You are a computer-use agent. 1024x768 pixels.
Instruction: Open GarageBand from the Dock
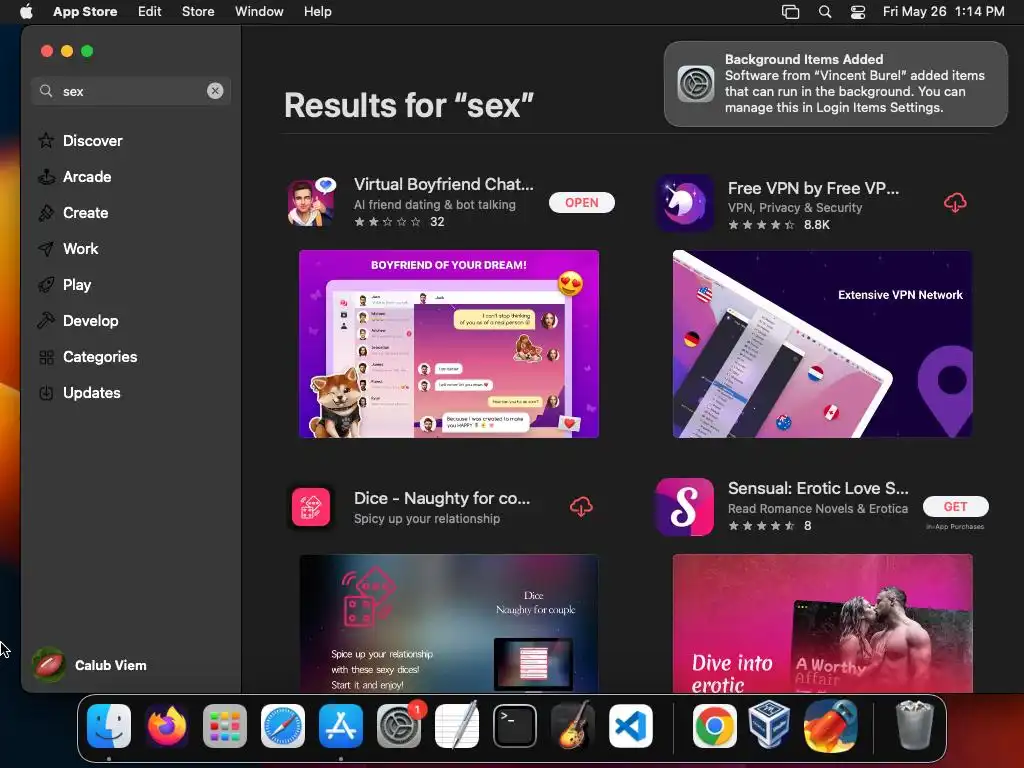click(573, 725)
